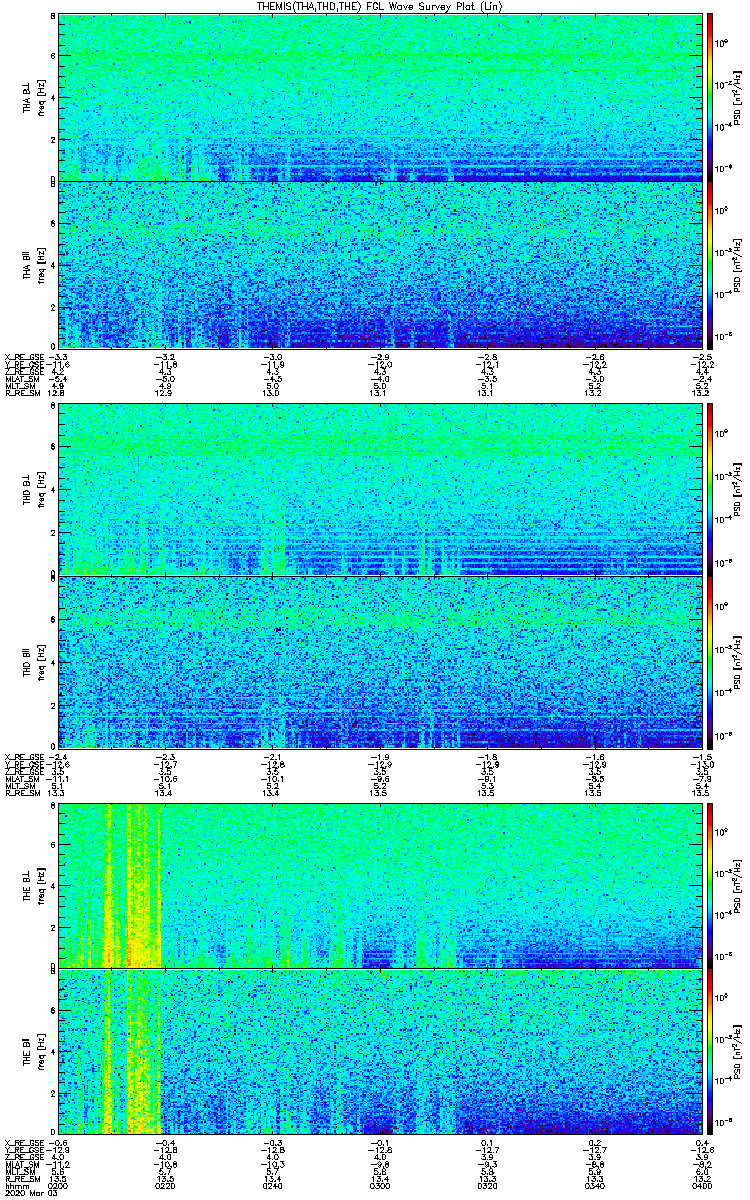Click the 0220 time tick label
Image resolution: width=750 pixels, height=1200 pixels.
pos(166,1186)
